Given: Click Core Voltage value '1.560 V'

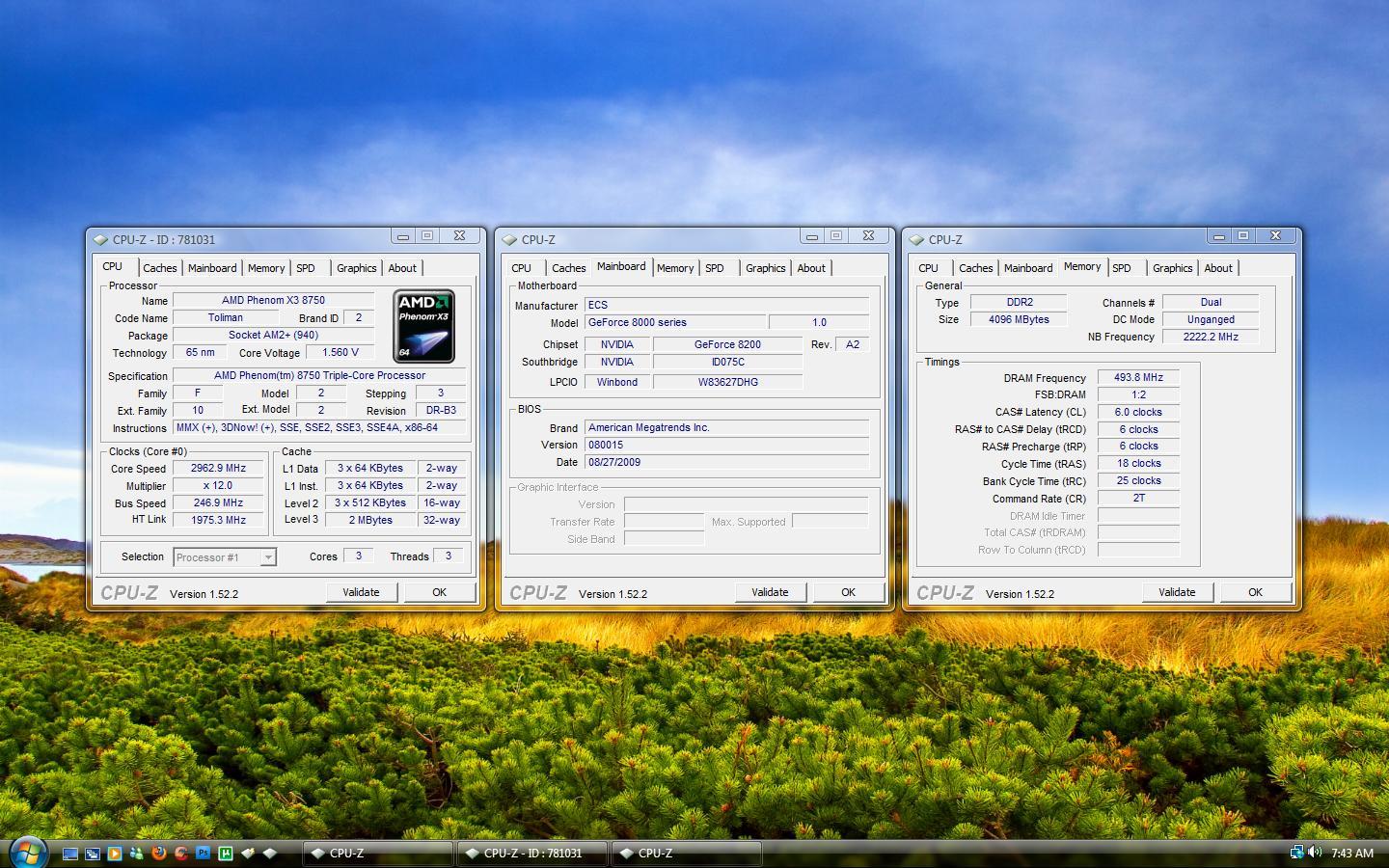Looking at the screenshot, I should point(340,353).
